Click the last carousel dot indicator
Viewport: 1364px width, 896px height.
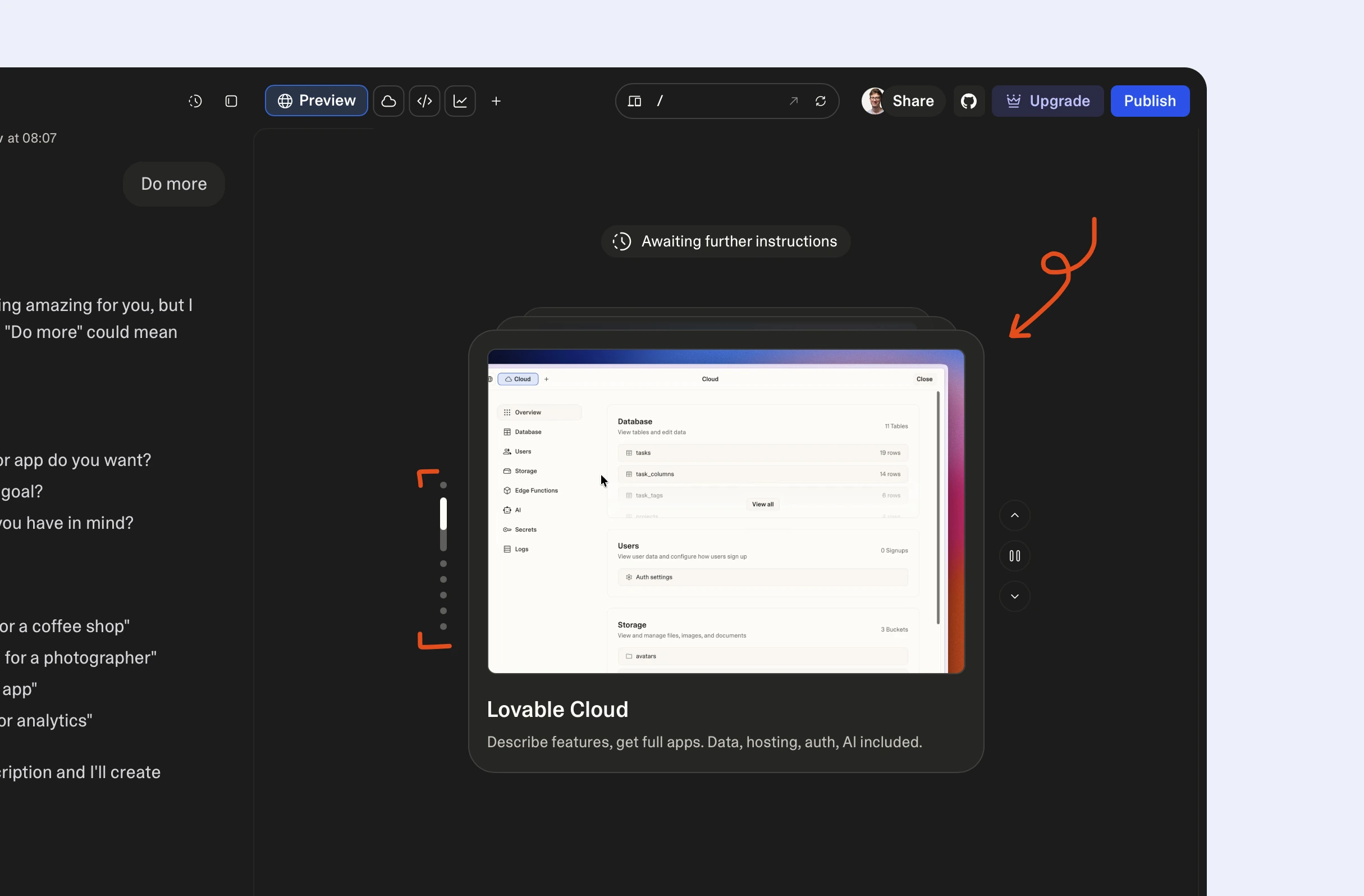[443, 627]
